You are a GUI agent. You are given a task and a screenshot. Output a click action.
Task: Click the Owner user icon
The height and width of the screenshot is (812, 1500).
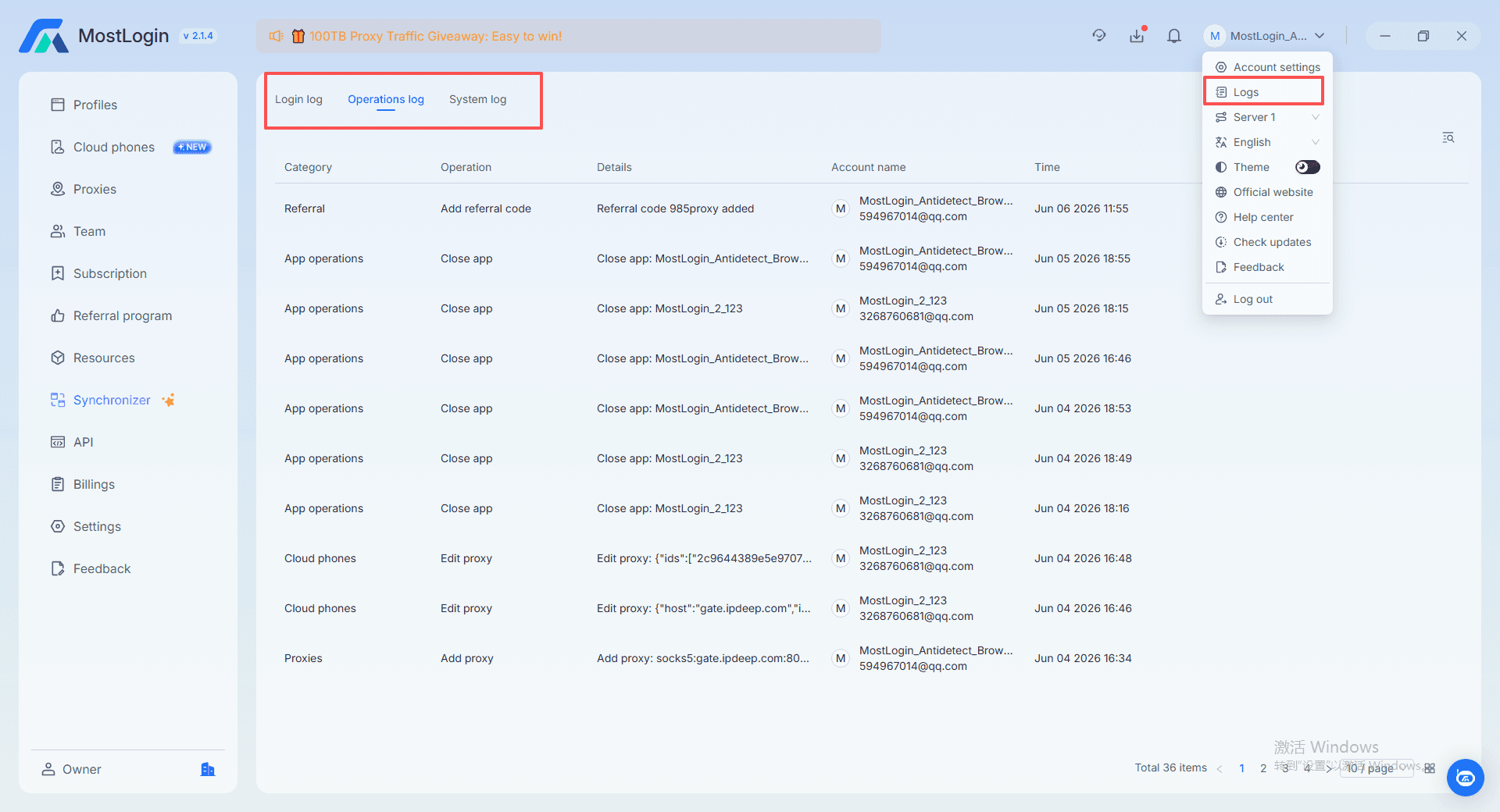48,769
